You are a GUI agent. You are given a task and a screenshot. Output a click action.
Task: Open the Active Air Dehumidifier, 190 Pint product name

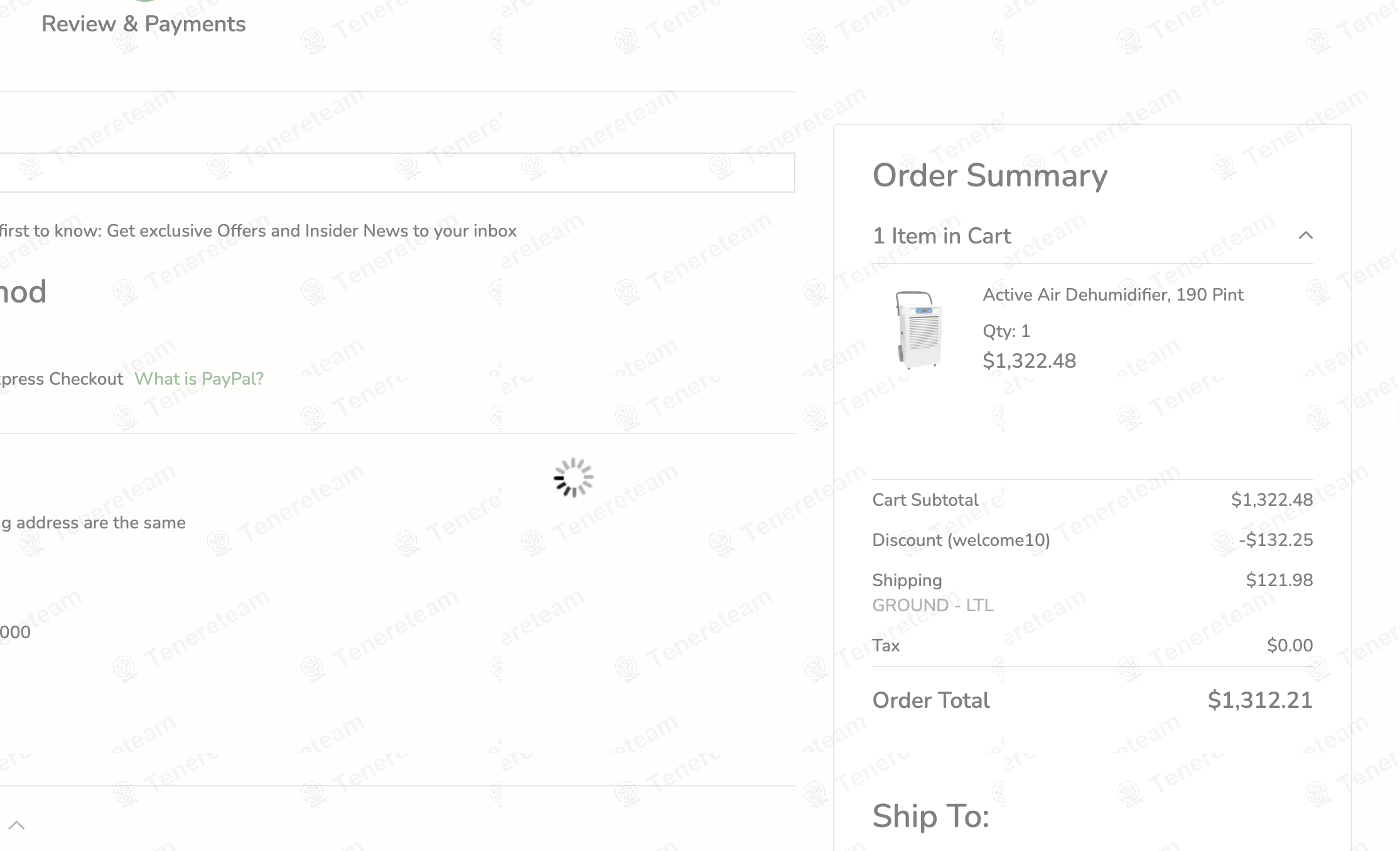click(1112, 295)
